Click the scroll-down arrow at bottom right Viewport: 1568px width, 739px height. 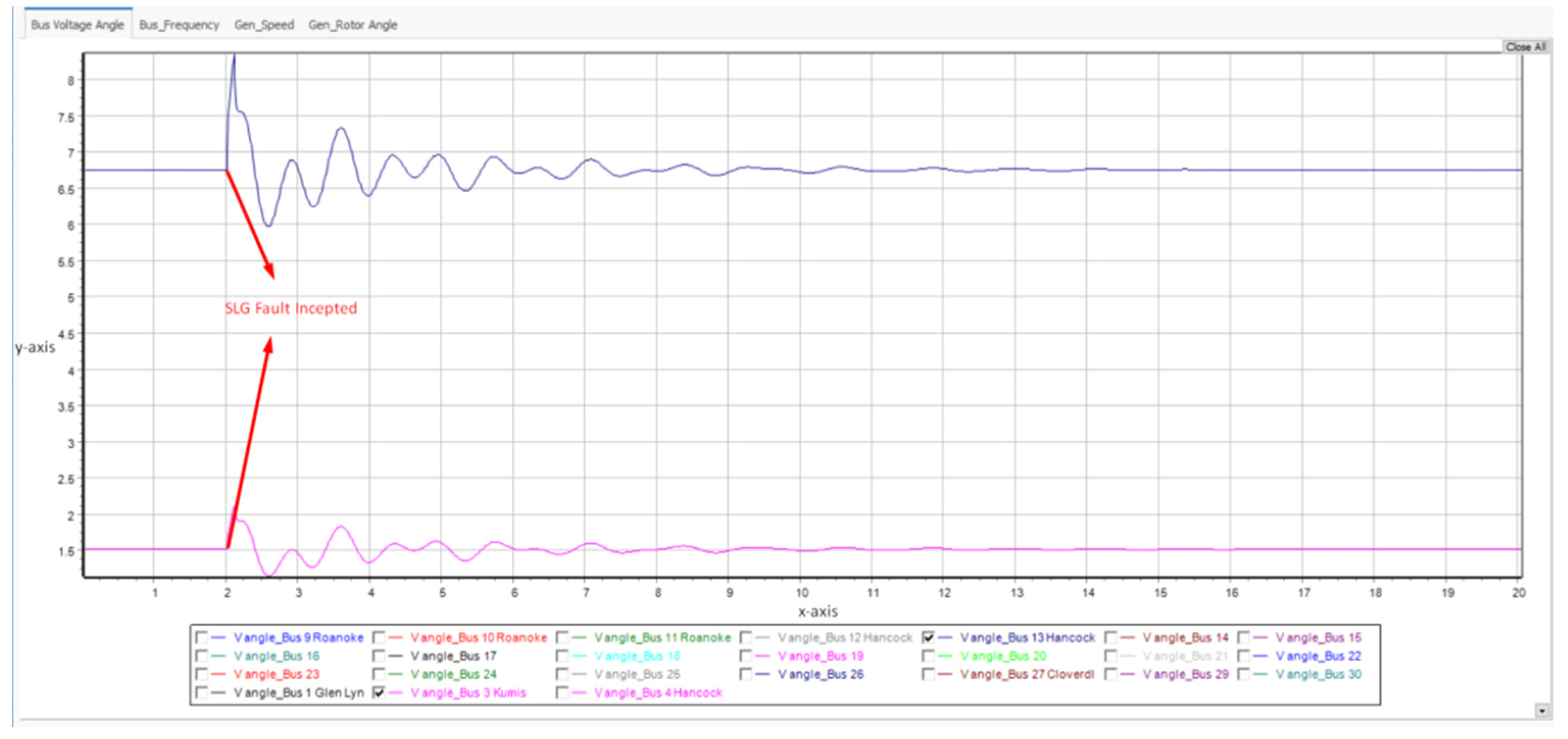[1542, 710]
